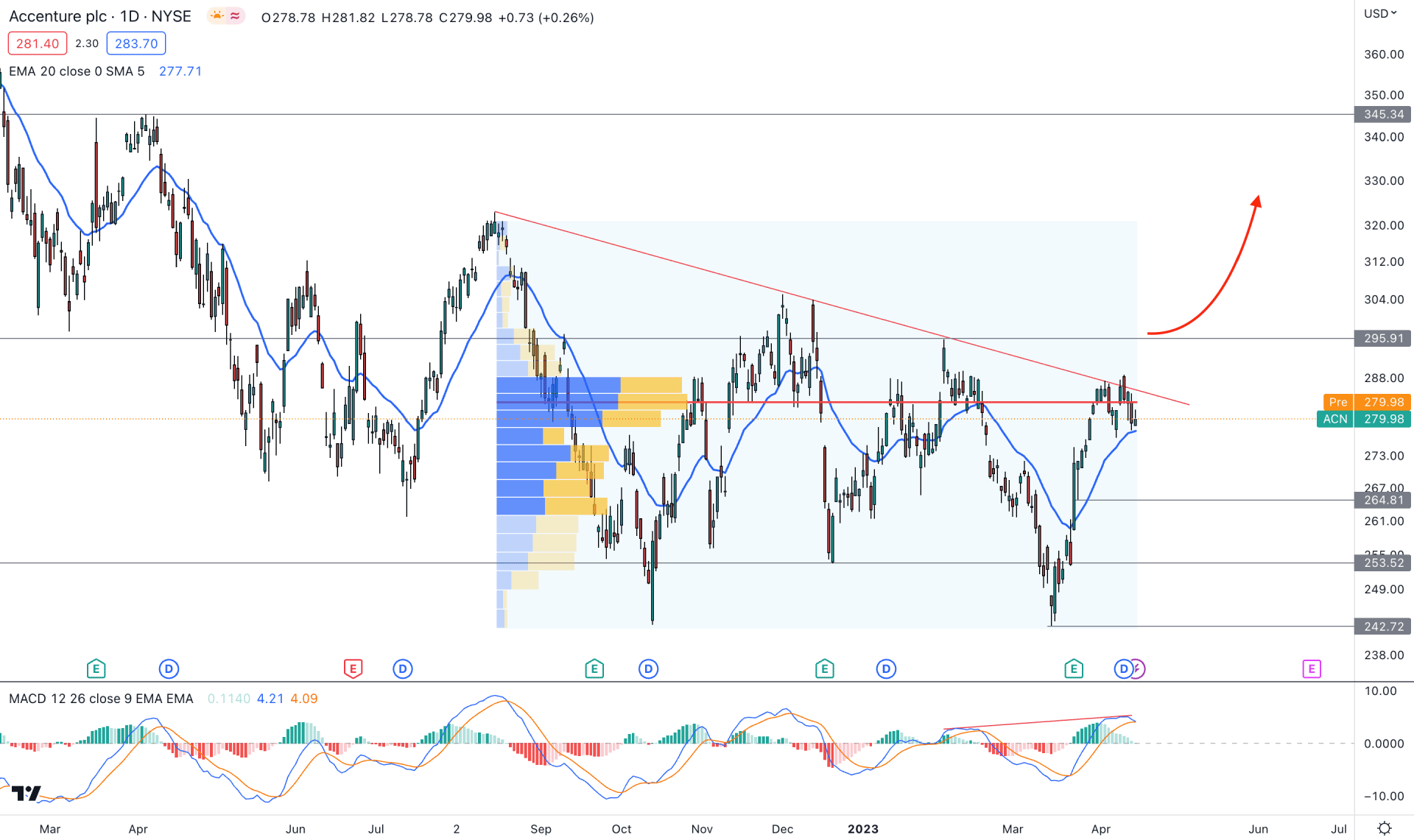The width and height of the screenshot is (1414, 840).
Task: Click the pre-market sun status icon
Action: coord(217,16)
